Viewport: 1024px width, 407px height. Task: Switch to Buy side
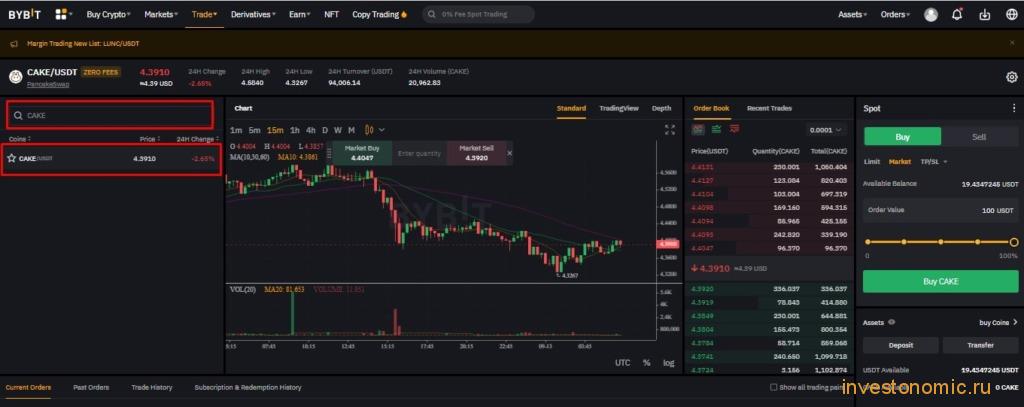[x=903, y=137]
